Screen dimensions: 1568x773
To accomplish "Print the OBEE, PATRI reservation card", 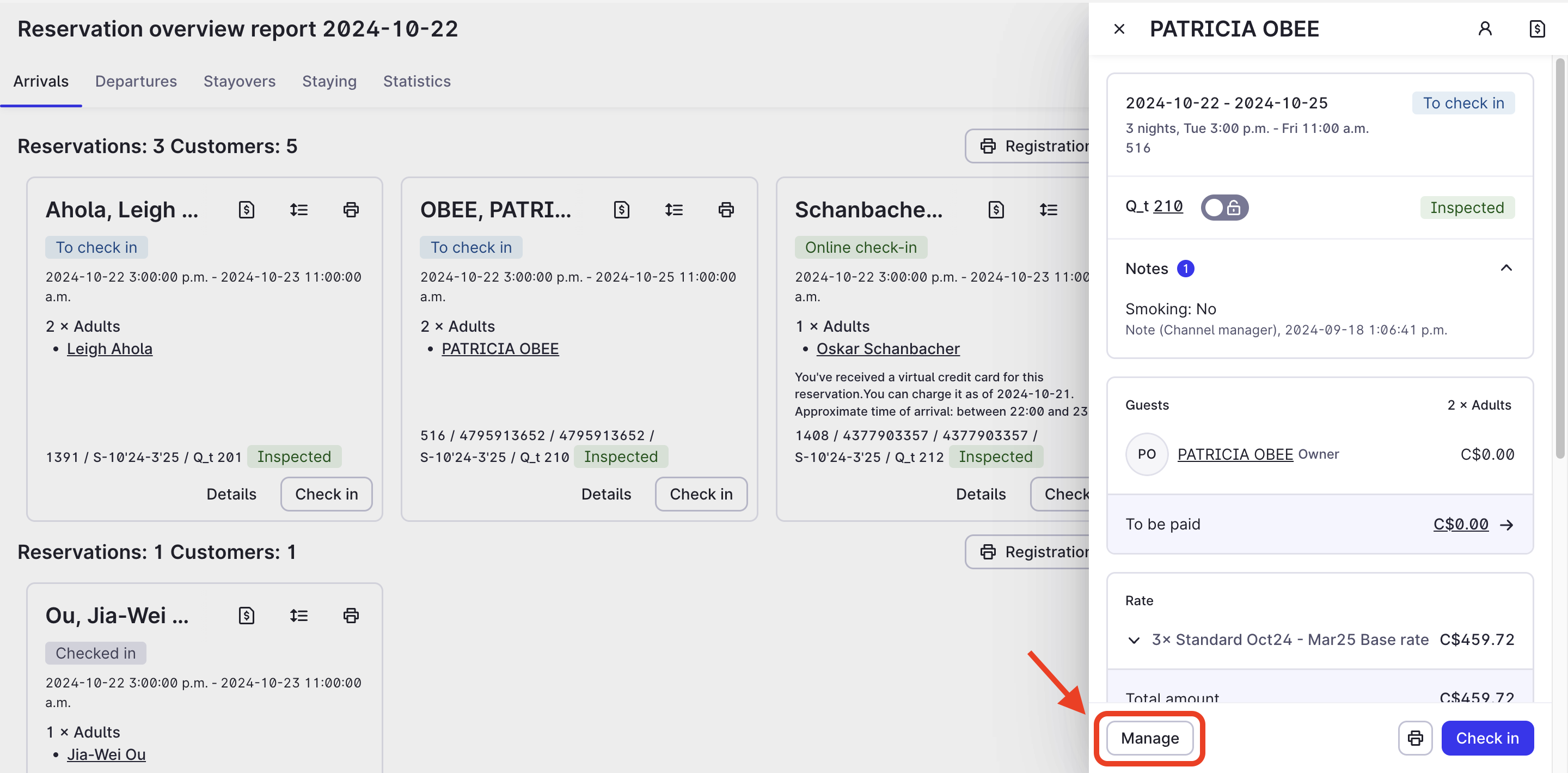I will coord(726,210).
